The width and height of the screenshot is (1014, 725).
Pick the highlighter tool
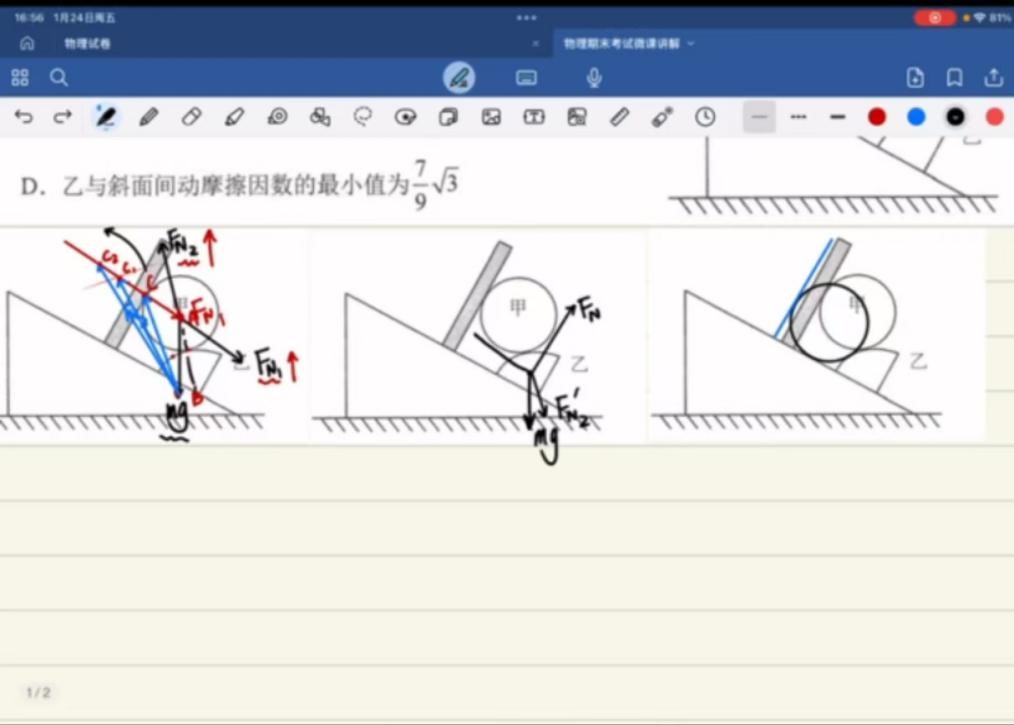(x=234, y=117)
